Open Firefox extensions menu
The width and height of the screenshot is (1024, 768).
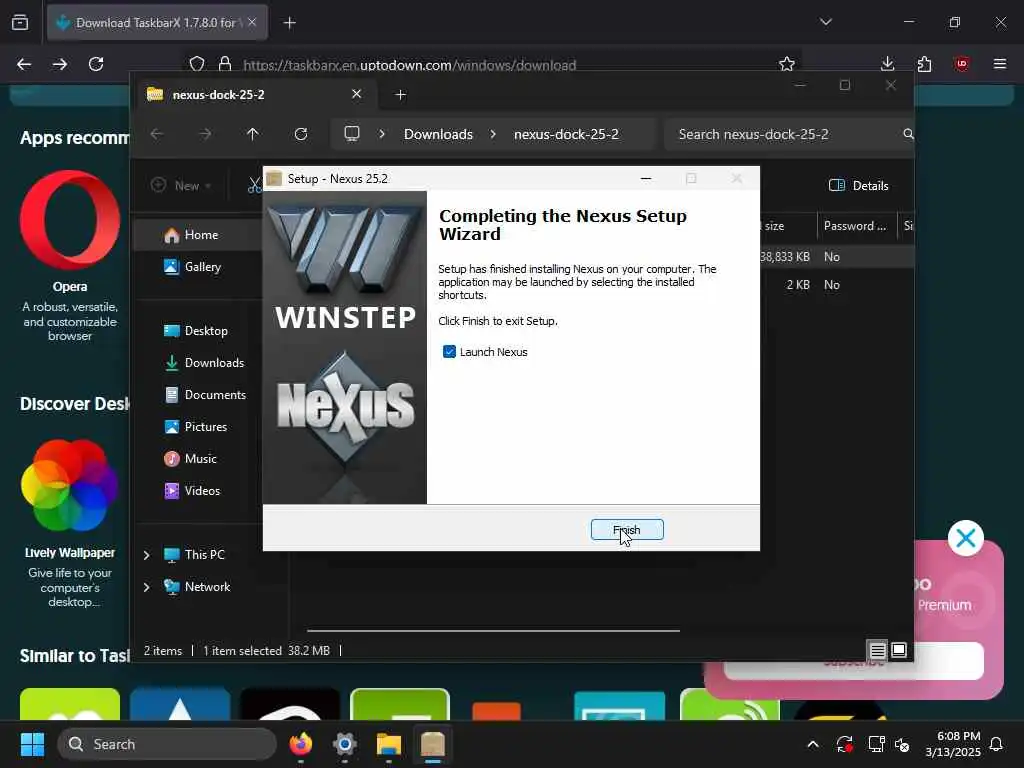pos(924,64)
